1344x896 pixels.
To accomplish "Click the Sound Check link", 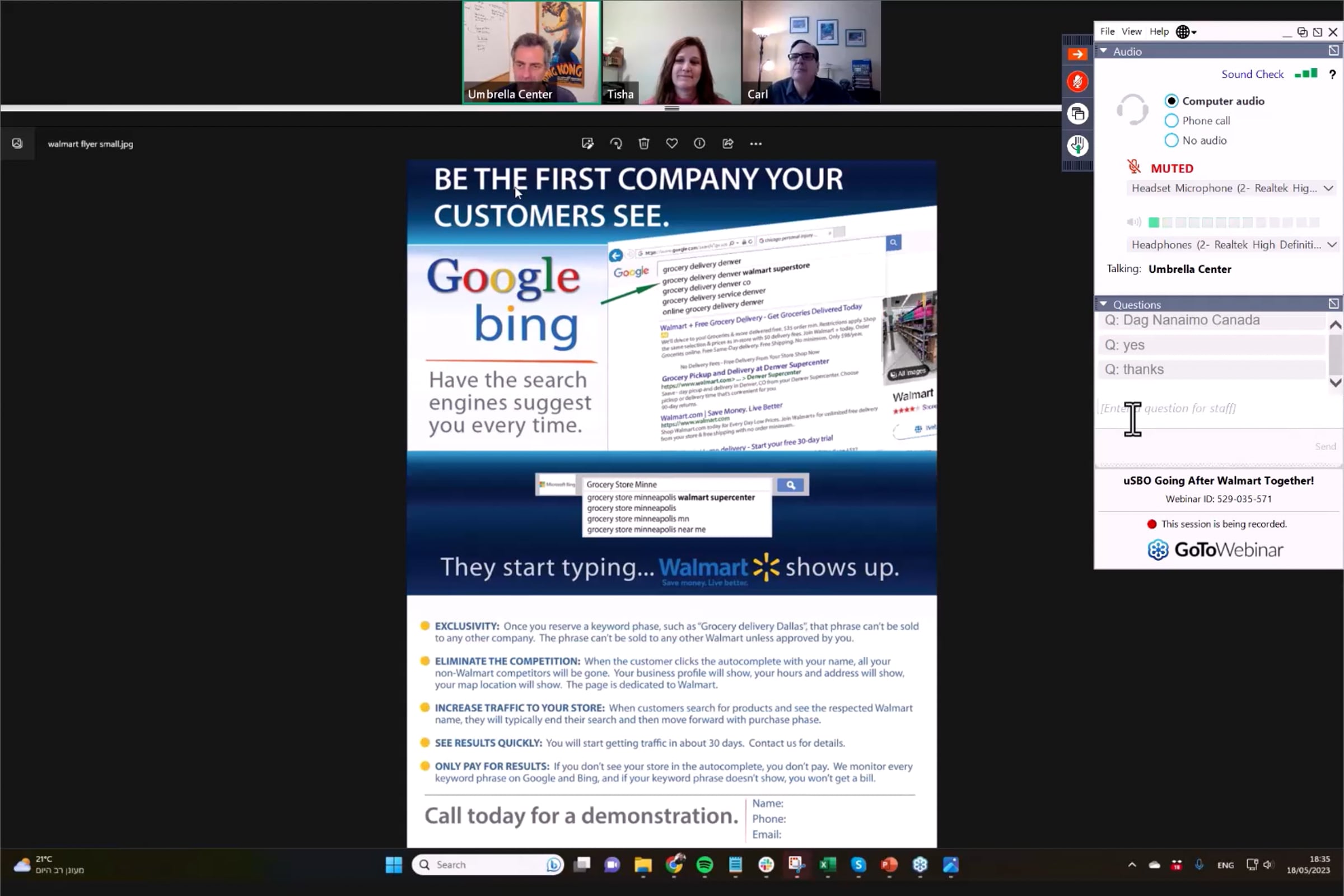I will pyautogui.click(x=1252, y=74).
